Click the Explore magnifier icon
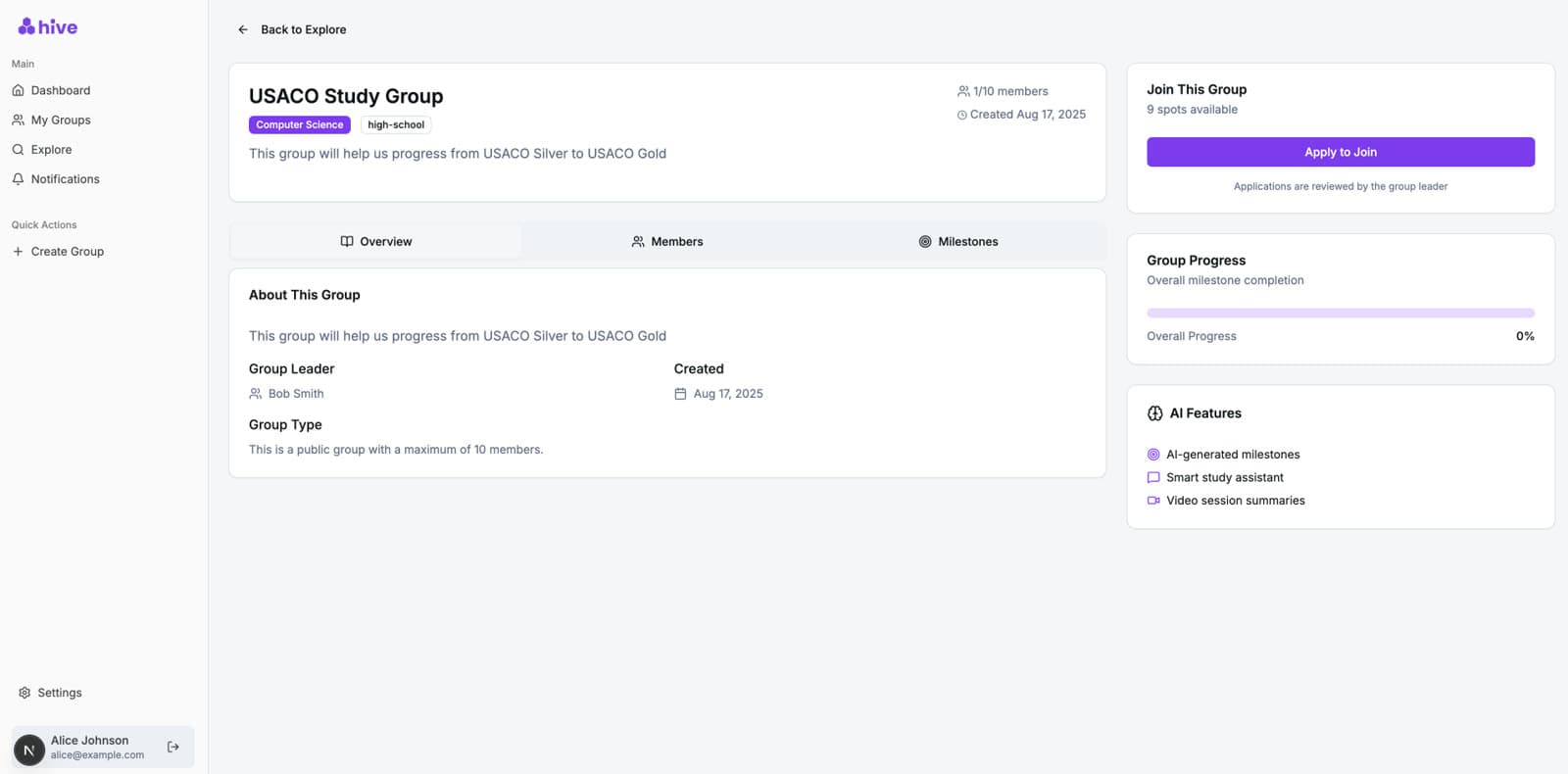 tap(18, 150)
